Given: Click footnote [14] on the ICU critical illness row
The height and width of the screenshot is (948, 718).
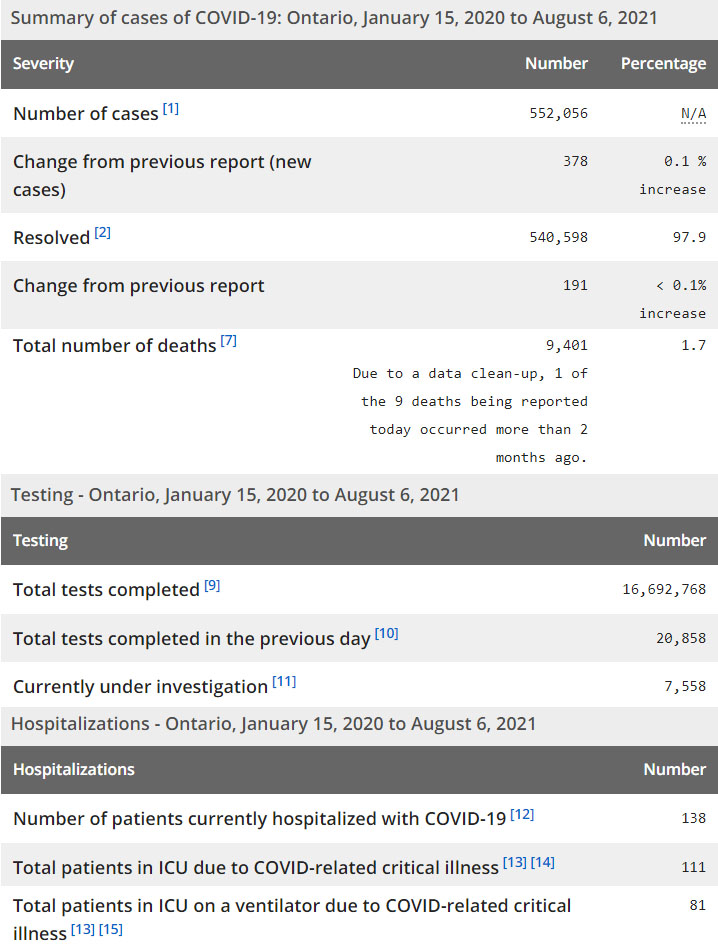Looking at the screenshot, I should [543, 863].
